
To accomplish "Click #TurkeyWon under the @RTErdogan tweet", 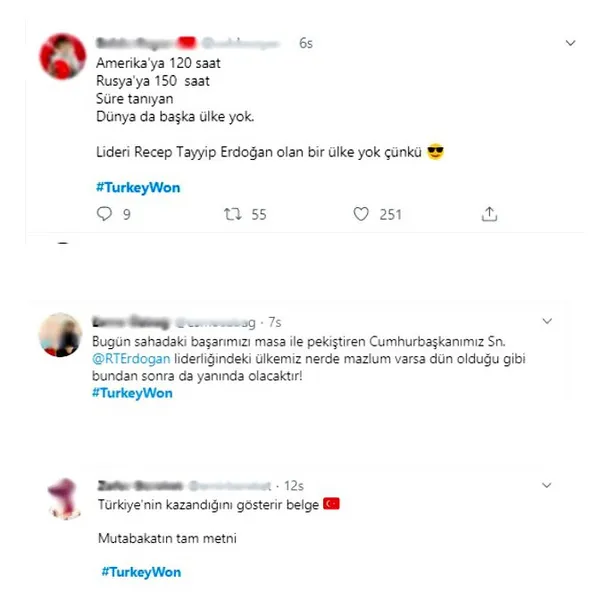I will (132, 393).
